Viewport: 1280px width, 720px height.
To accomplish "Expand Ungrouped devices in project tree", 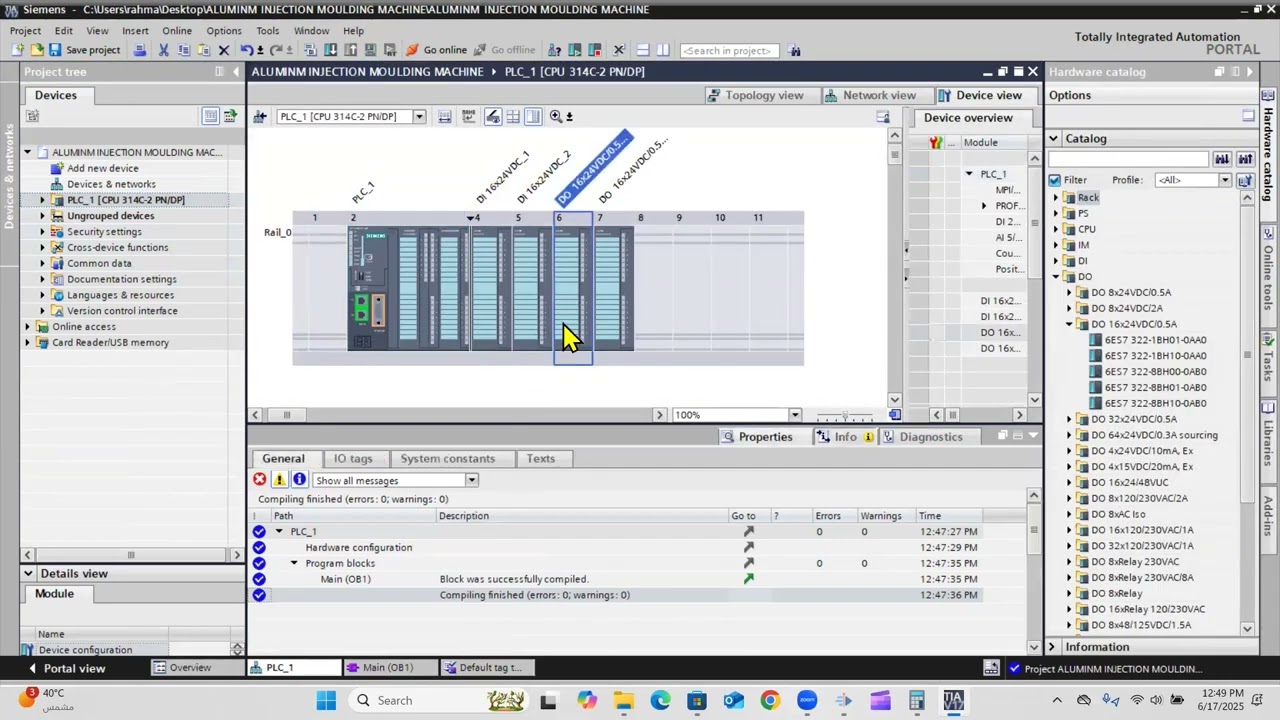I will click(42, 216).
